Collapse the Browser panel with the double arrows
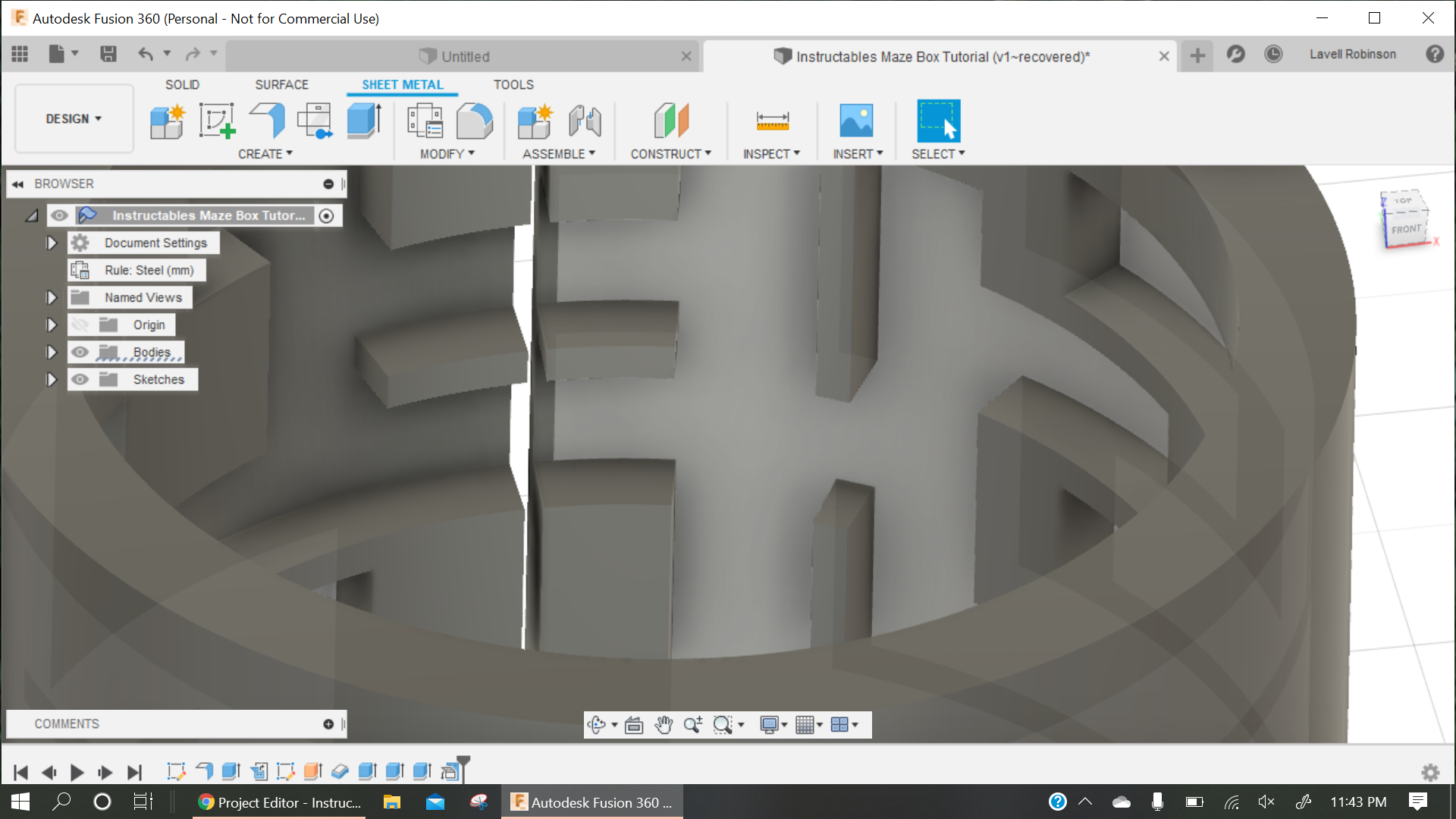 17,184
